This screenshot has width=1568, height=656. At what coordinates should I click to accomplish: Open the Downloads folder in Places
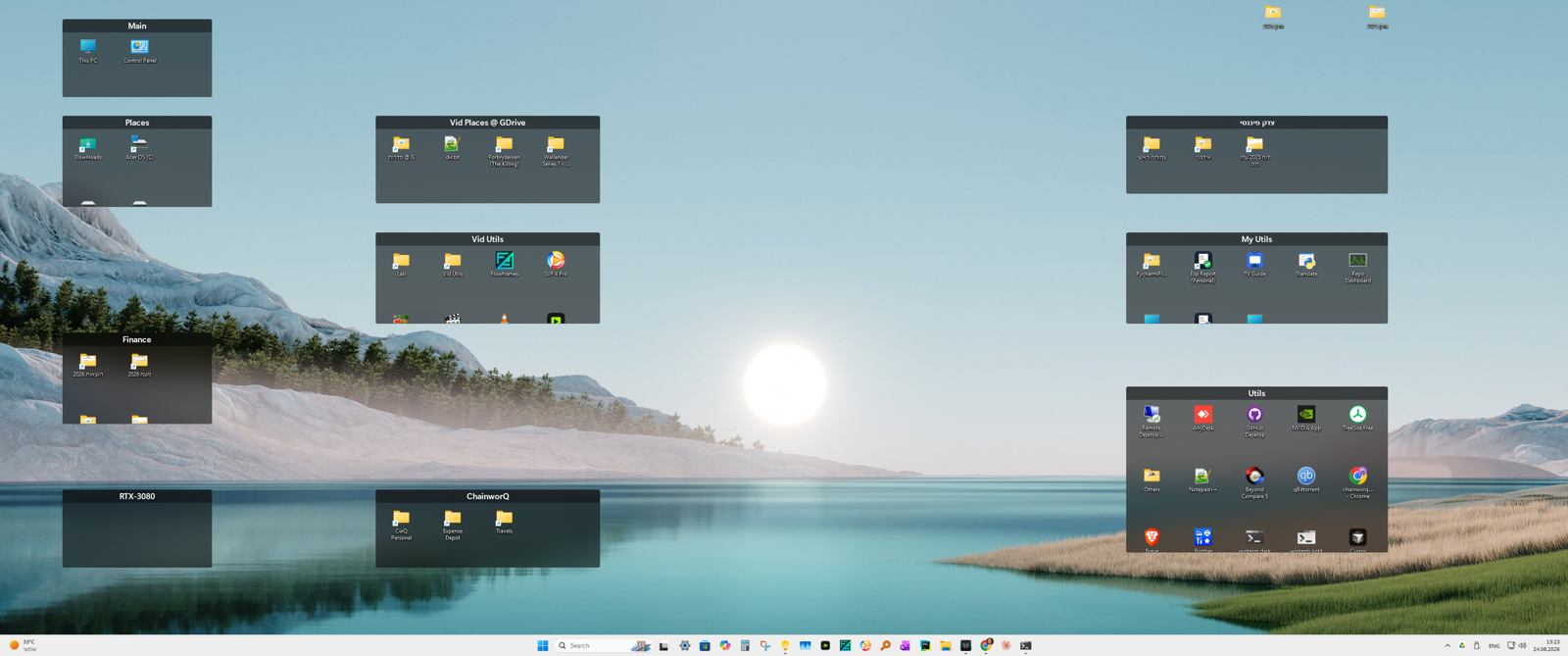point(88,147)
